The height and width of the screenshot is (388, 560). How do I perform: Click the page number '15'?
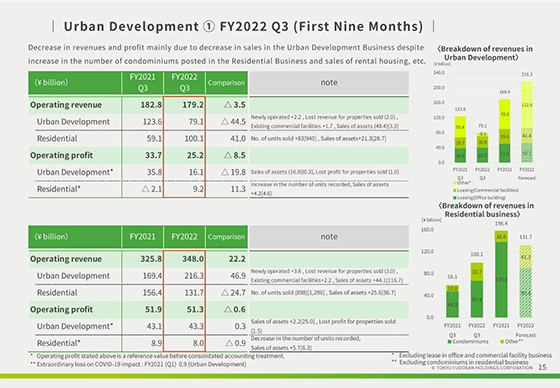pyautogui.click(x=542, y=367)
